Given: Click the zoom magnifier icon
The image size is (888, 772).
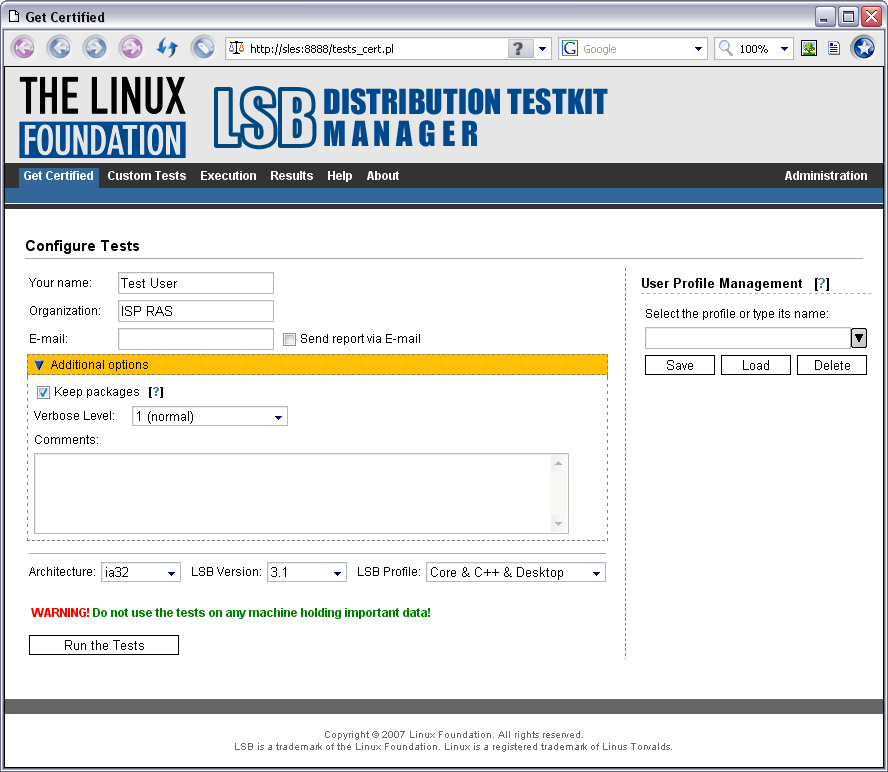Looking at the screenshot, I should (x=726, y=48).
